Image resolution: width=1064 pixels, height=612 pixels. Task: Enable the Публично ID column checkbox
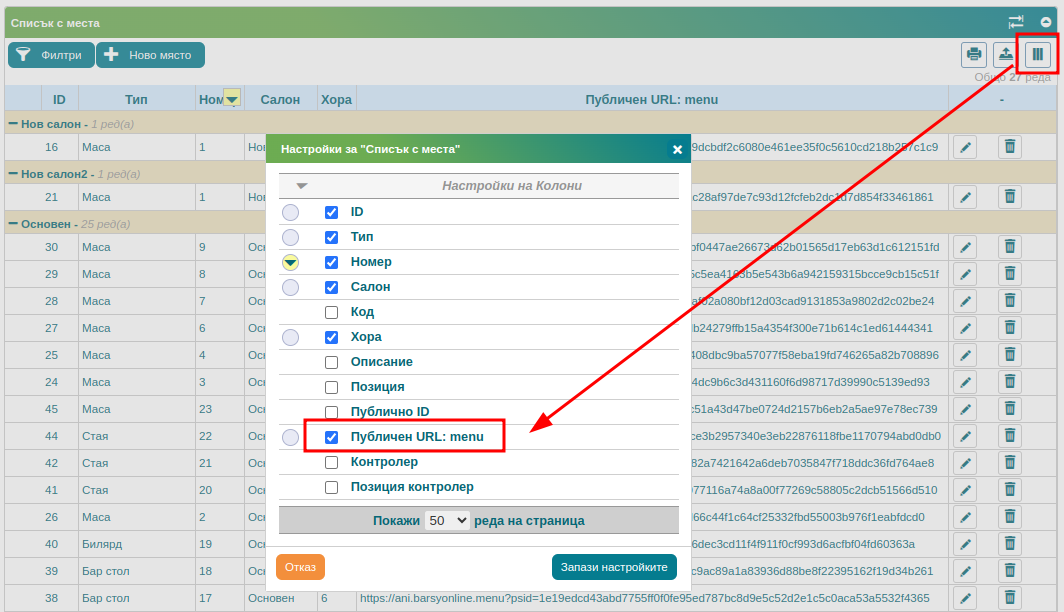pyautogui.click(x=331, y=413)
